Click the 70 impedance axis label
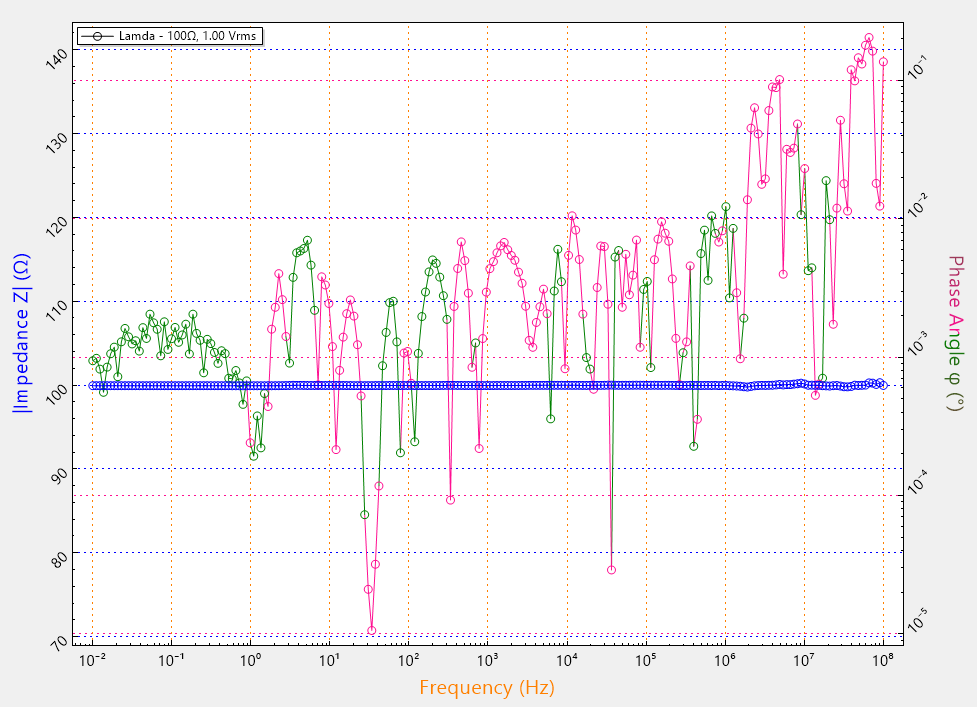 (x=59, y=642)
